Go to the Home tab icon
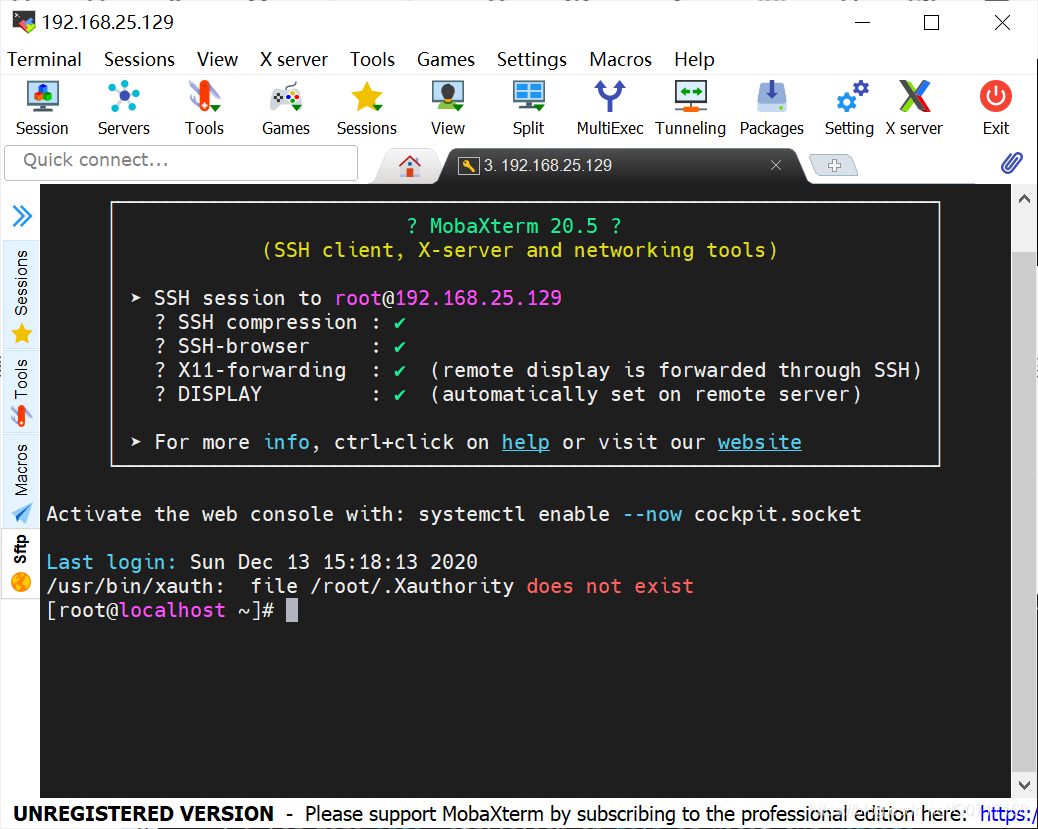 [x=410, y=166]
